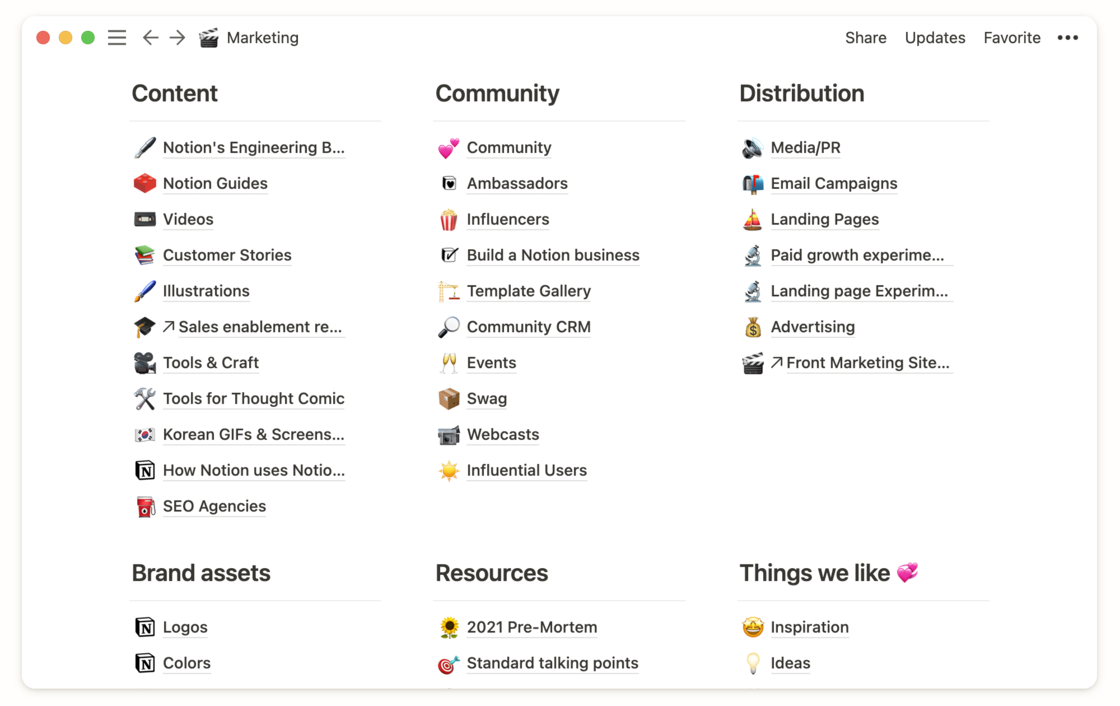
Task: Open the Tools for Thought Comic page
Action: click(254, 399)
